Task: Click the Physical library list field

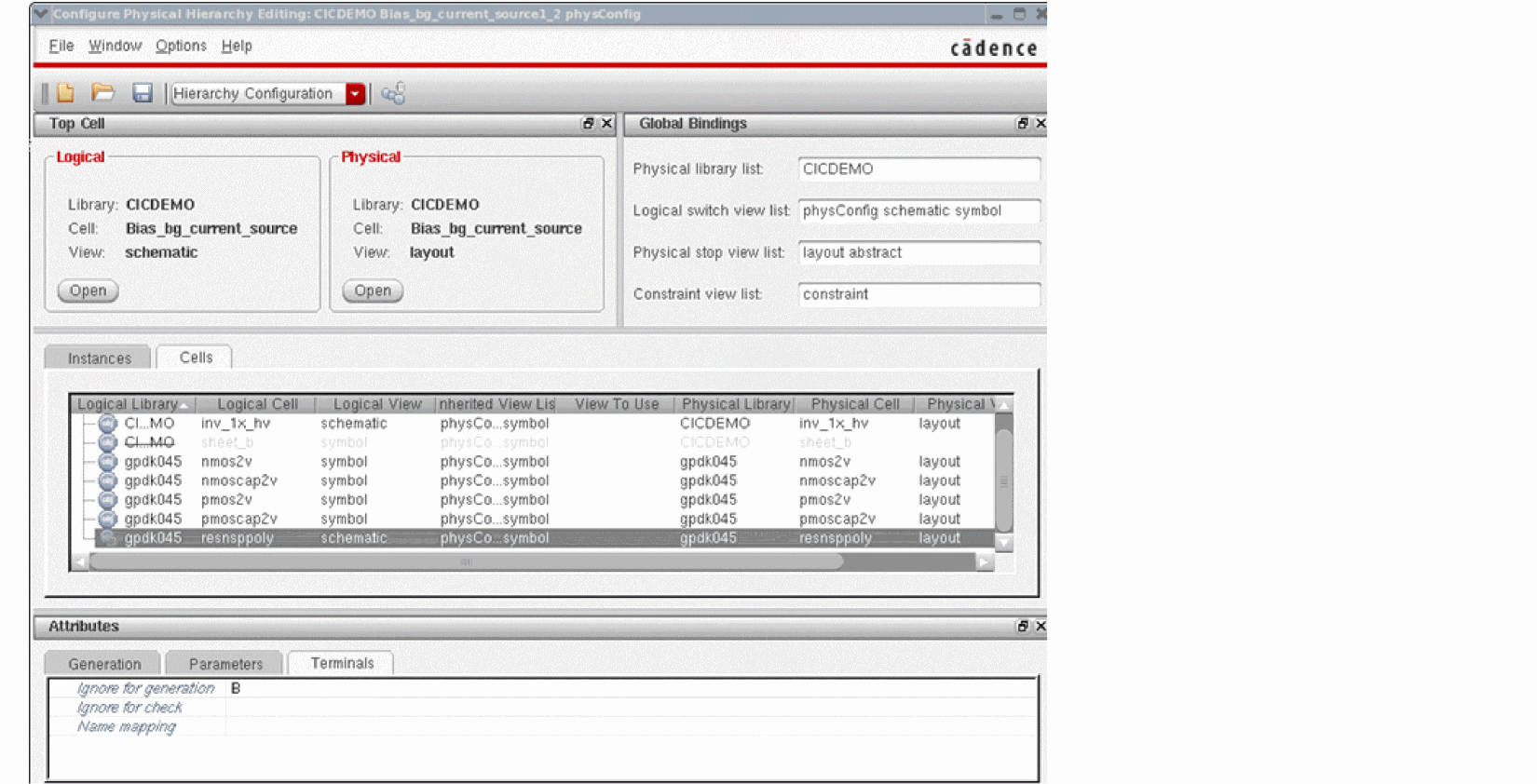Action: pos(918,169)
